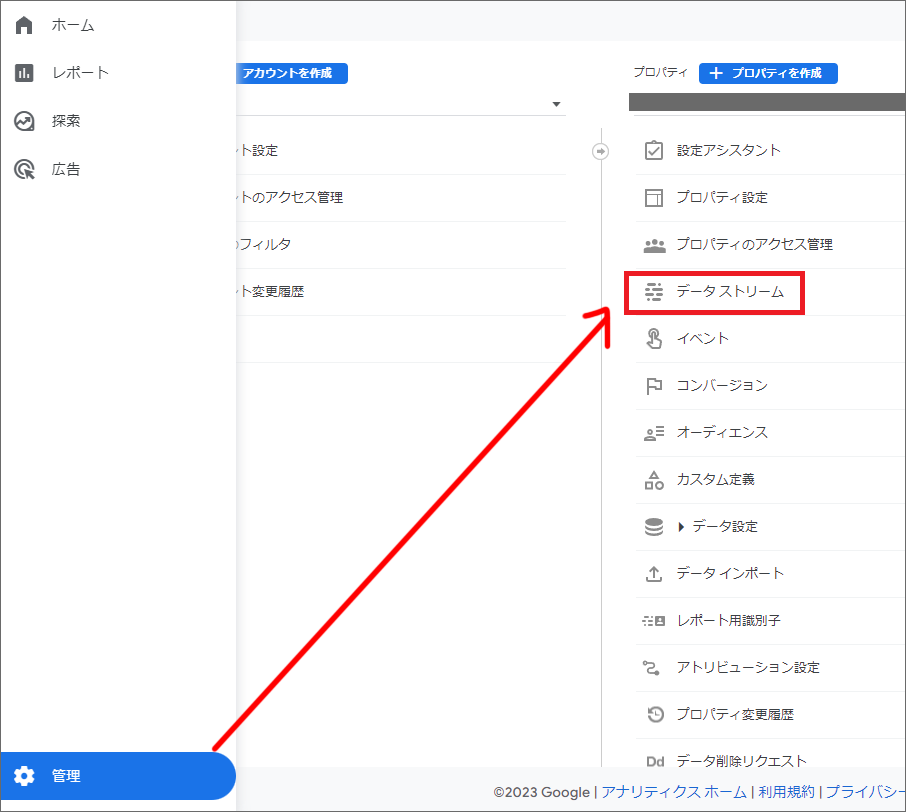
Task: Click the Advertising (広告) cursor icon
Action: (24, 169)
